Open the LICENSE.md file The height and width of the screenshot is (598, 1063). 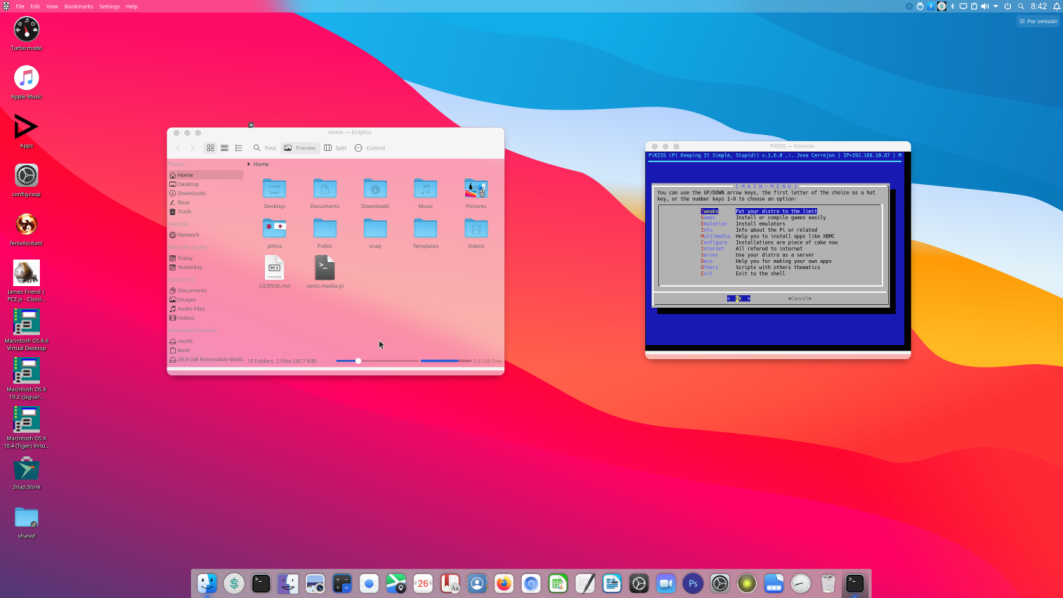click(x=274, y=269)
